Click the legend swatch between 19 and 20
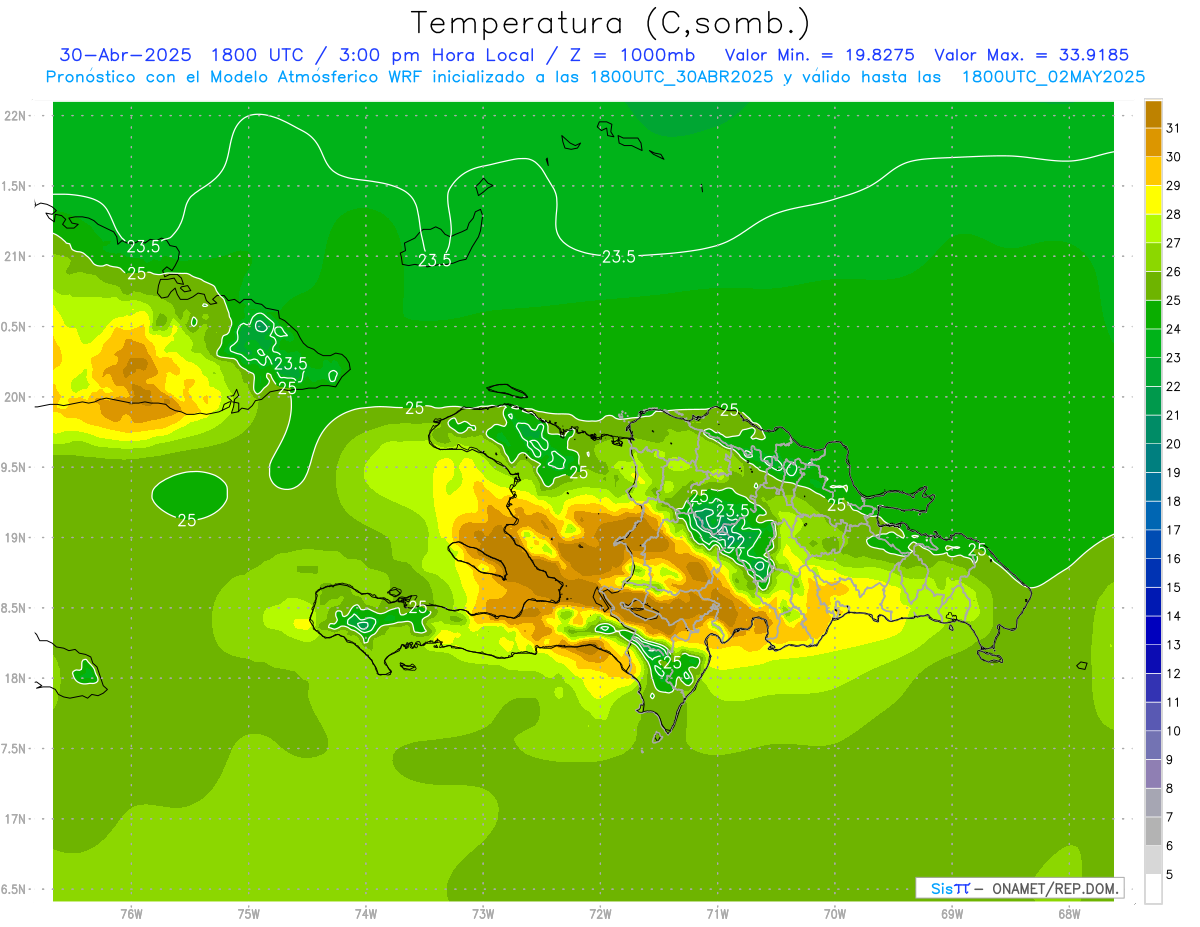 1153,458
